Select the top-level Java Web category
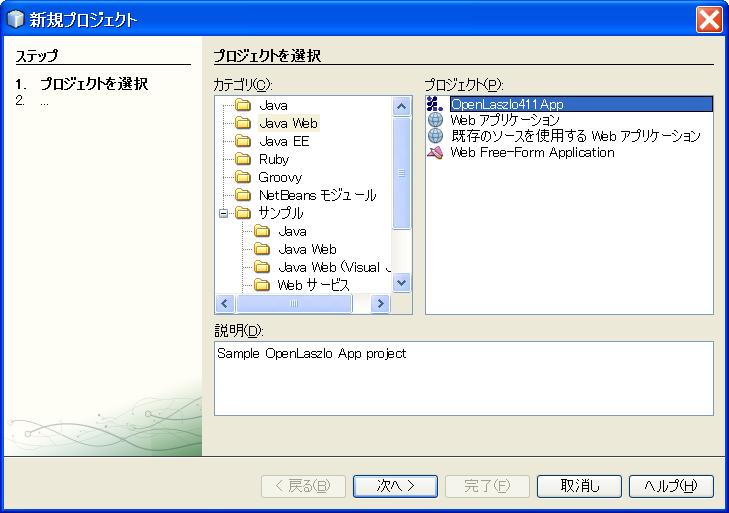Screen dimensions: 729x513 (288, 123)
